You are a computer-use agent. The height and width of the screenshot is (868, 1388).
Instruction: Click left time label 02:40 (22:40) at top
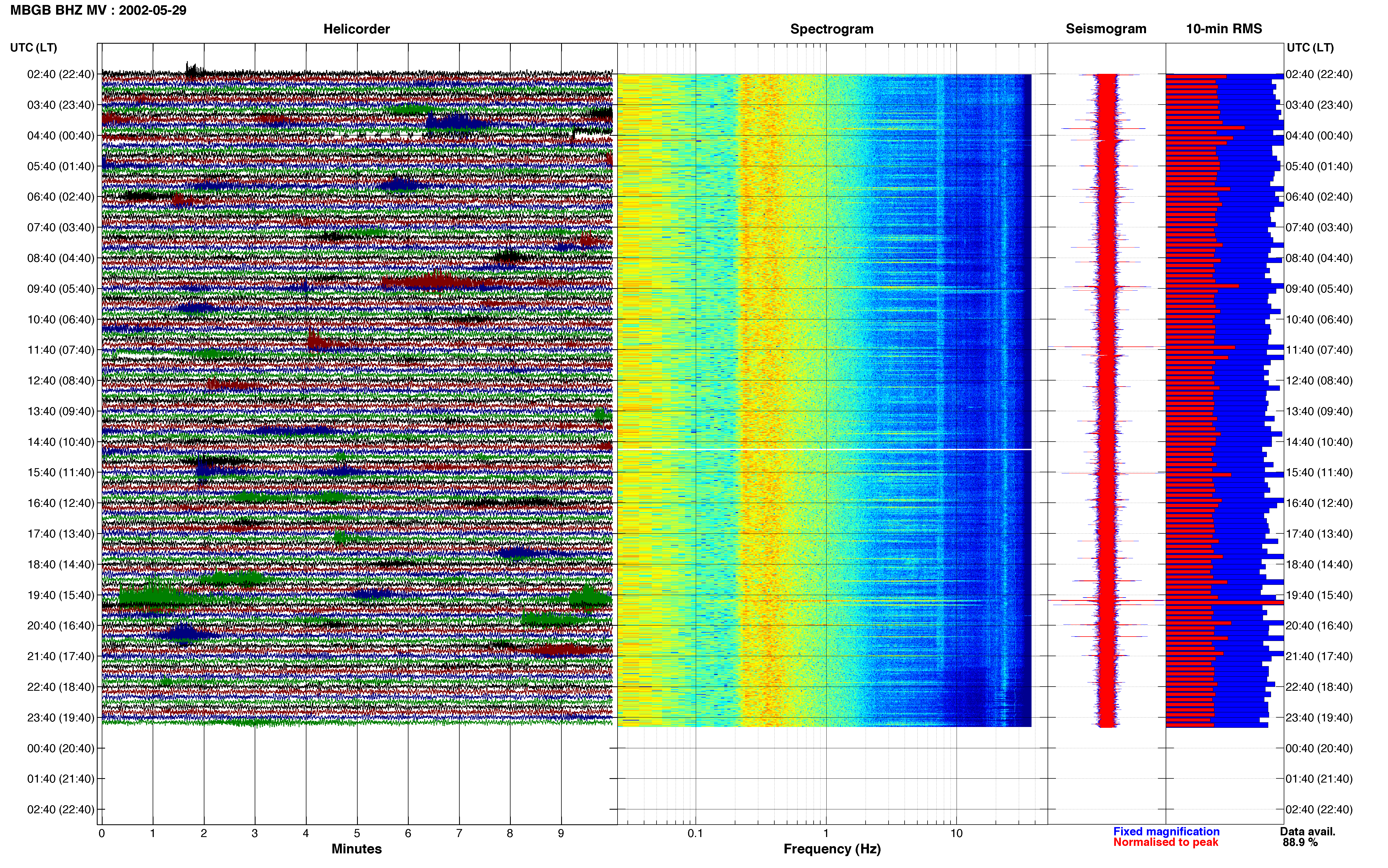61,74
